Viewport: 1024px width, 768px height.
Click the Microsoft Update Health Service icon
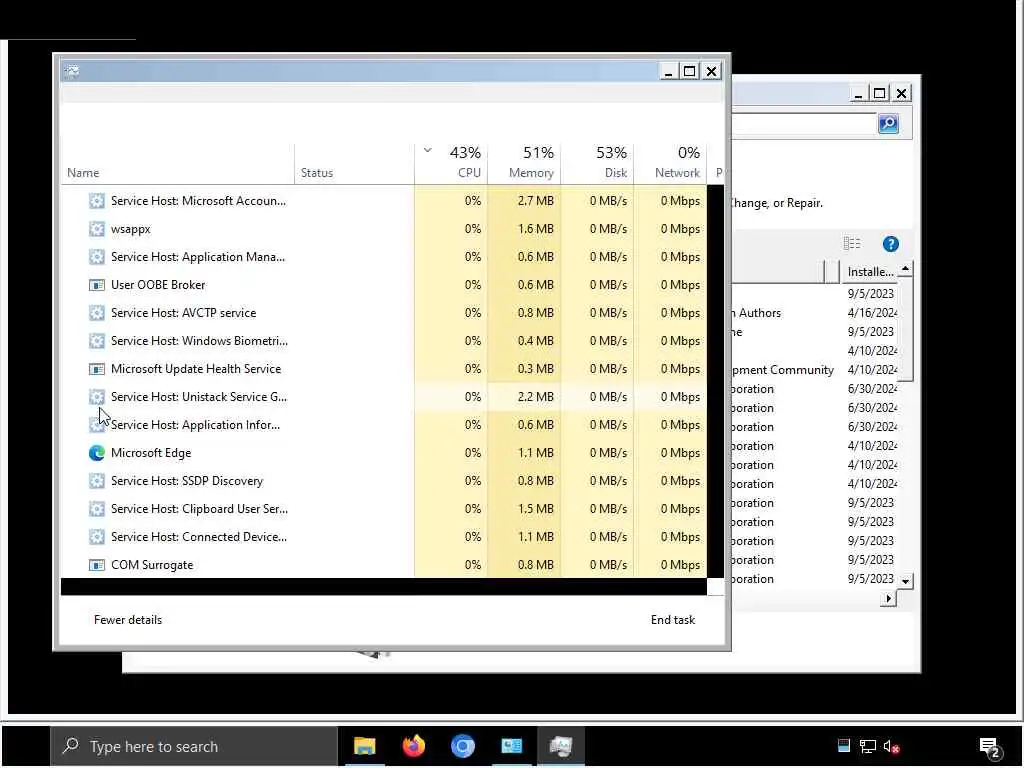tap(97, 370)
